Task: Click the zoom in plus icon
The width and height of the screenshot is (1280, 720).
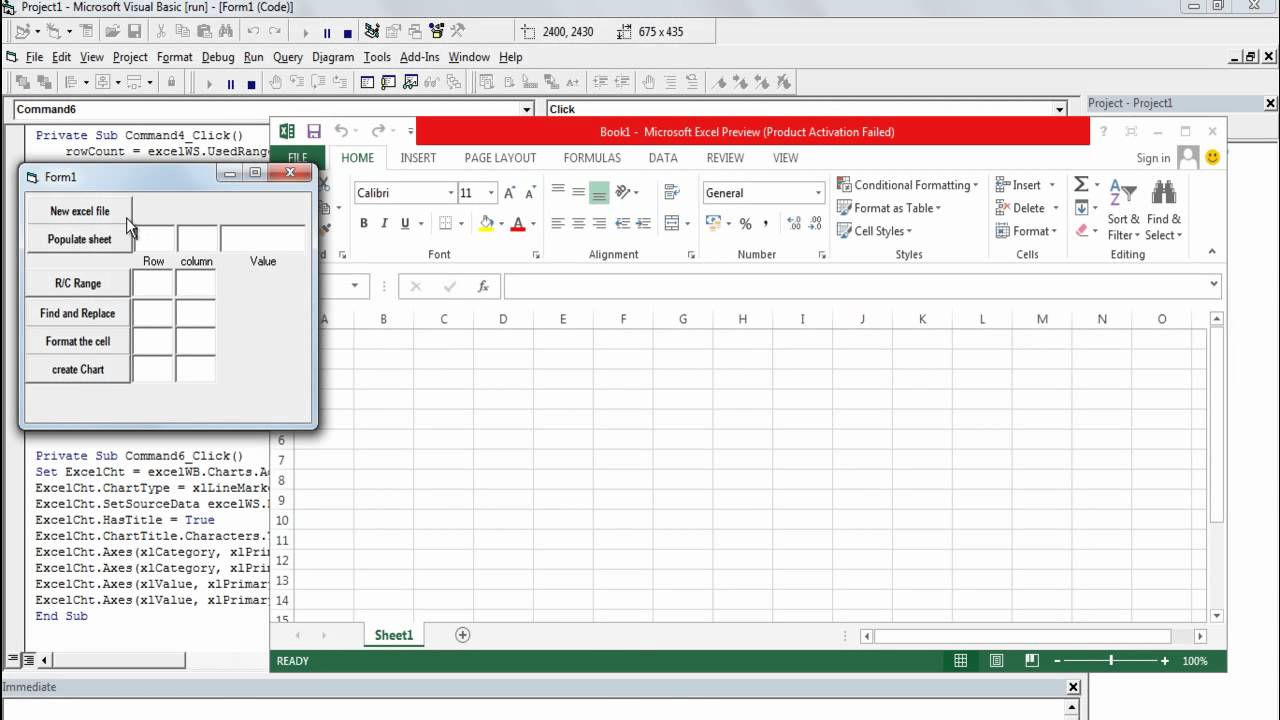Action: [x=1165, y=661]
